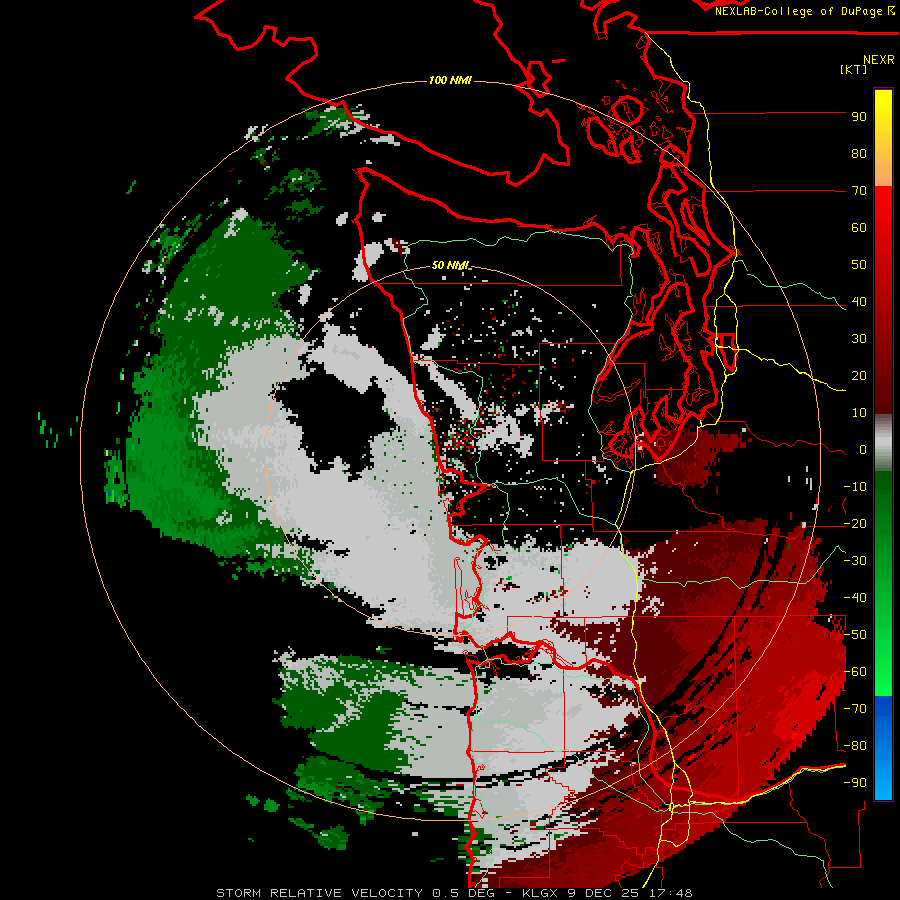
Task: Click the gray zero-velocity segment of color bar
Action: pos(883,443)
